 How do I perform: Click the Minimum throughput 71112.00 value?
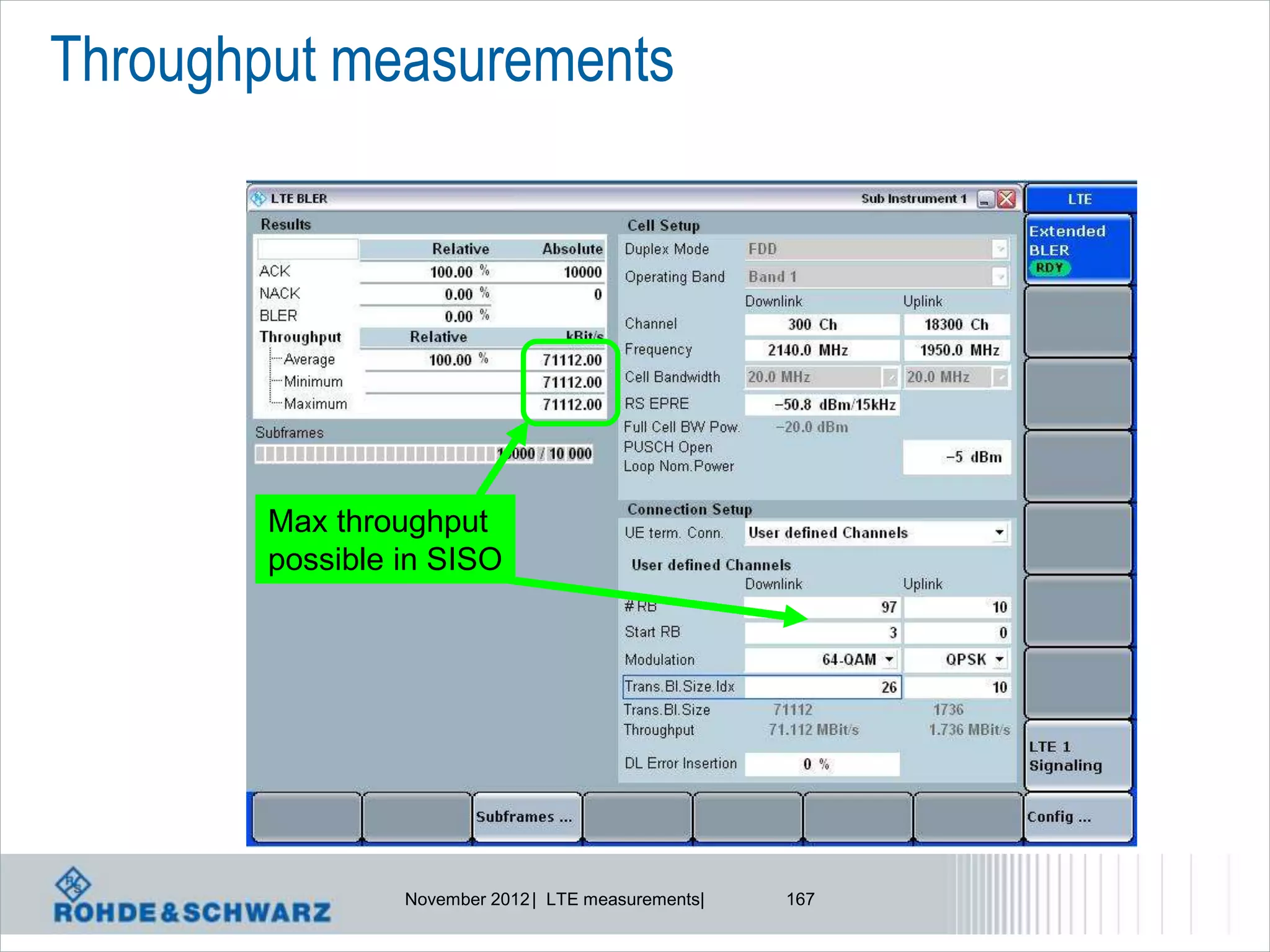coord(572,382)
